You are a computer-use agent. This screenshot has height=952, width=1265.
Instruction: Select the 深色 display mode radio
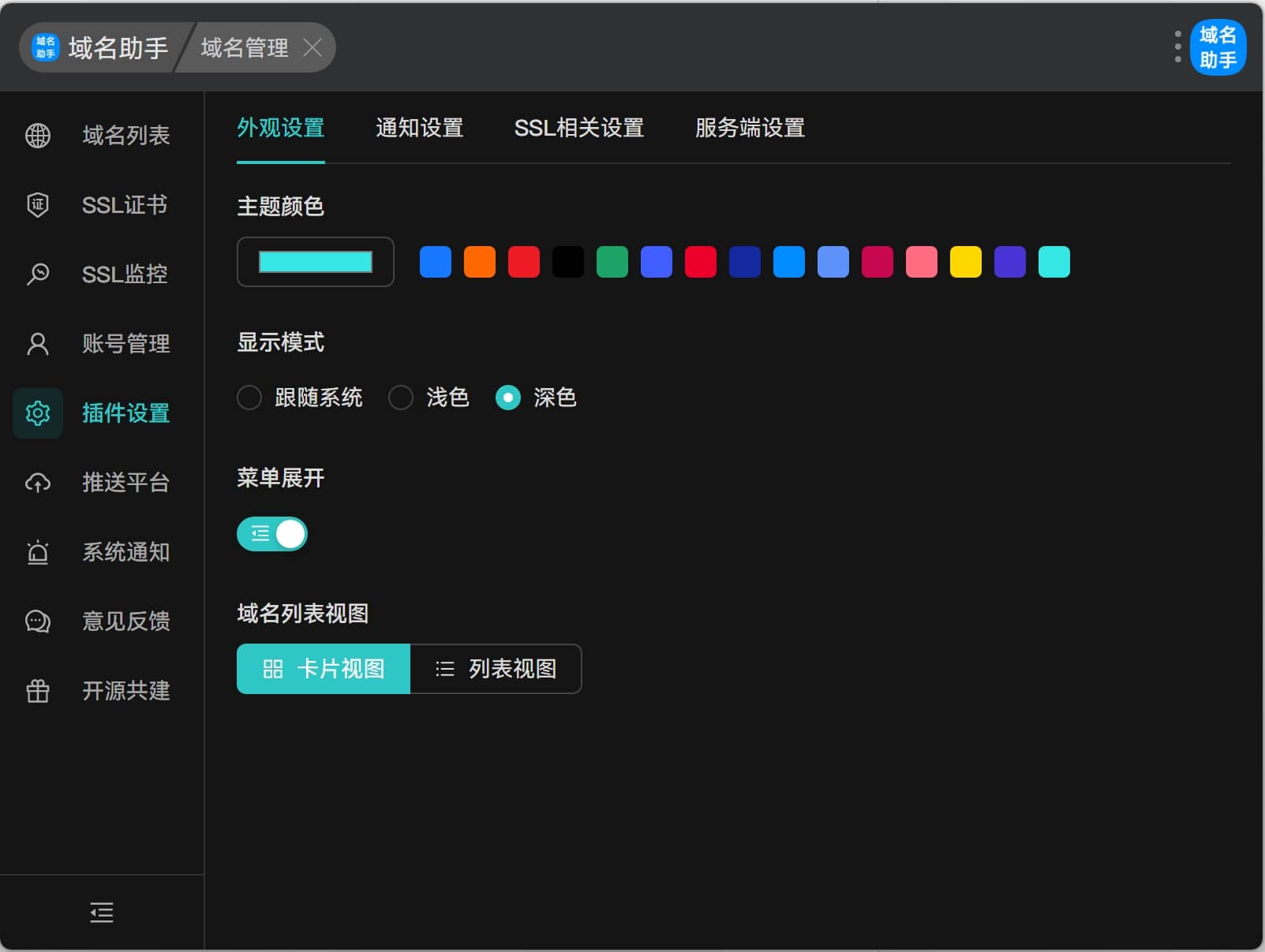[x=508, y=398]
